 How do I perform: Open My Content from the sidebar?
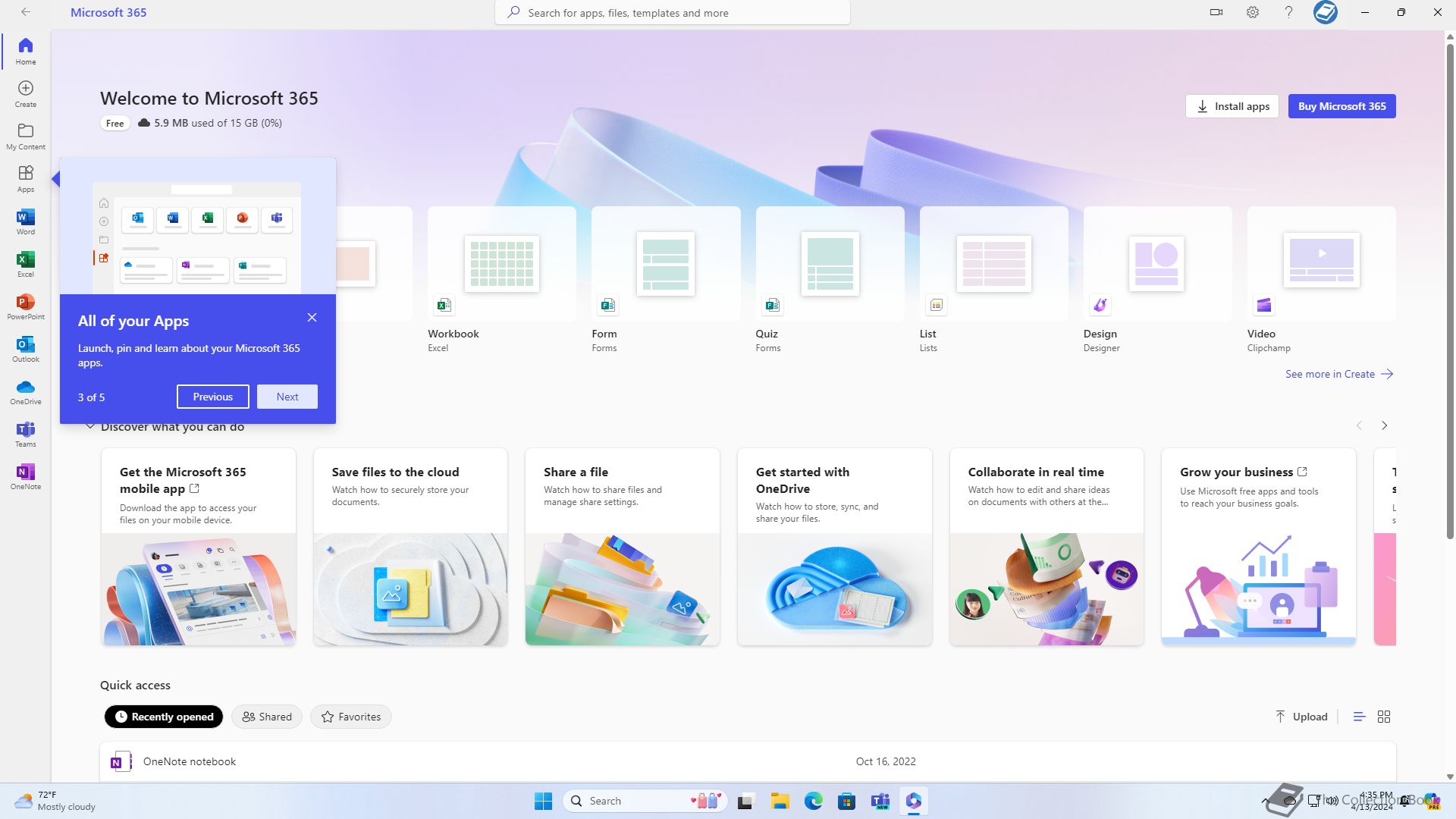point(26,136)
